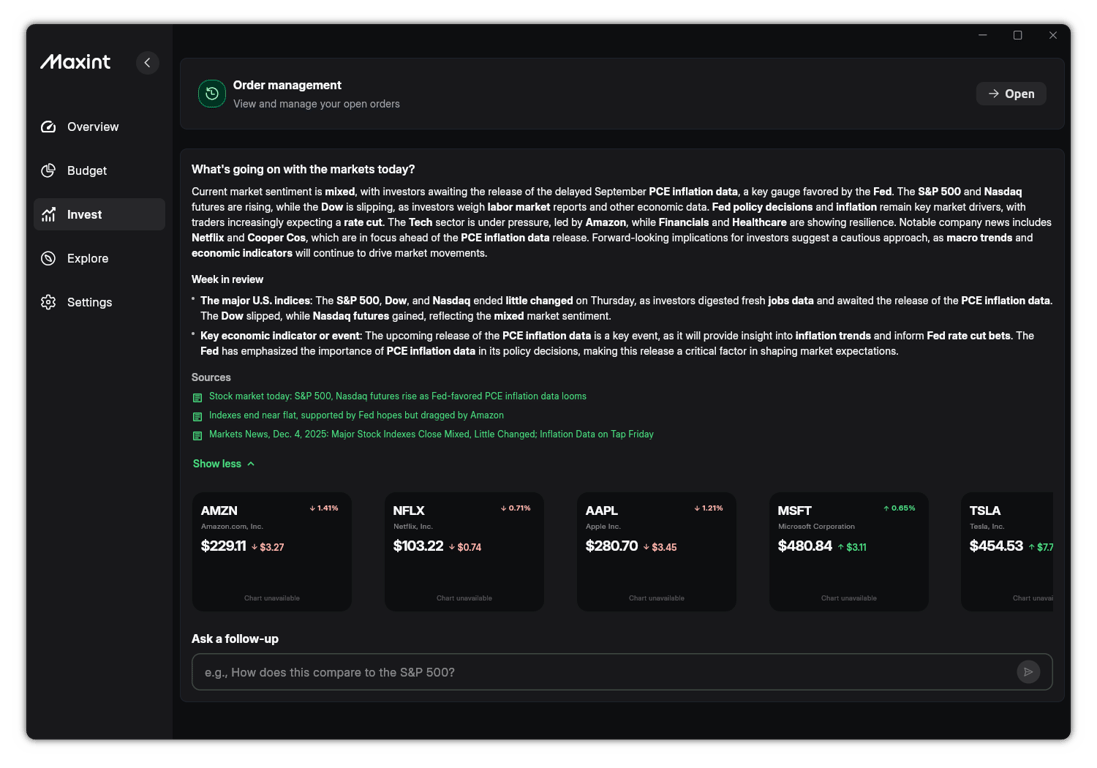Image resolution: width=1097 pixels, height=768 pixels.
Task: Open the NFLX stock card
Action: click(464, 552)
